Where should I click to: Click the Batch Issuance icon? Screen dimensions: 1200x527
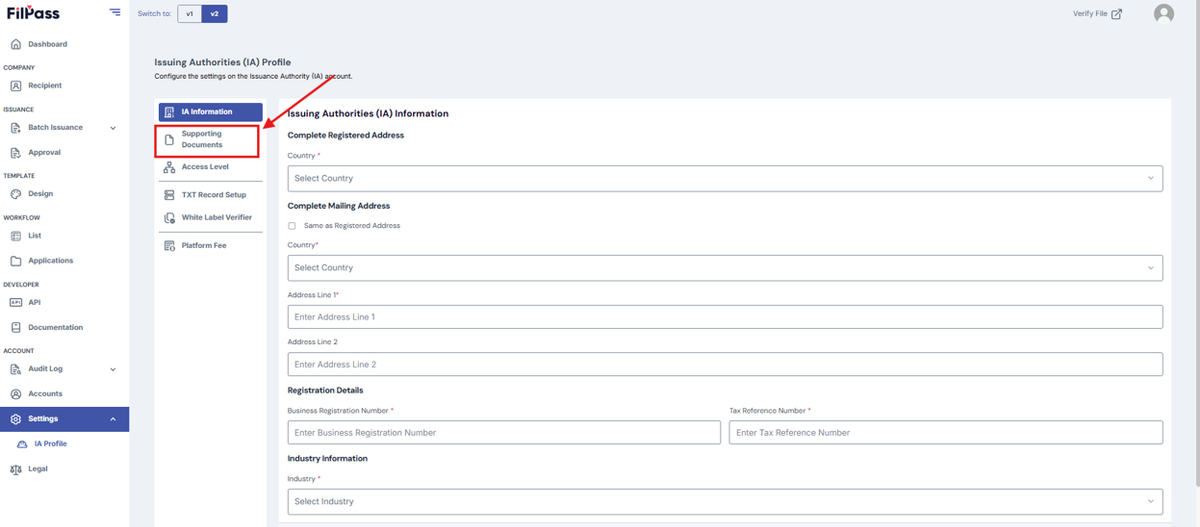[x=16, y=128]
